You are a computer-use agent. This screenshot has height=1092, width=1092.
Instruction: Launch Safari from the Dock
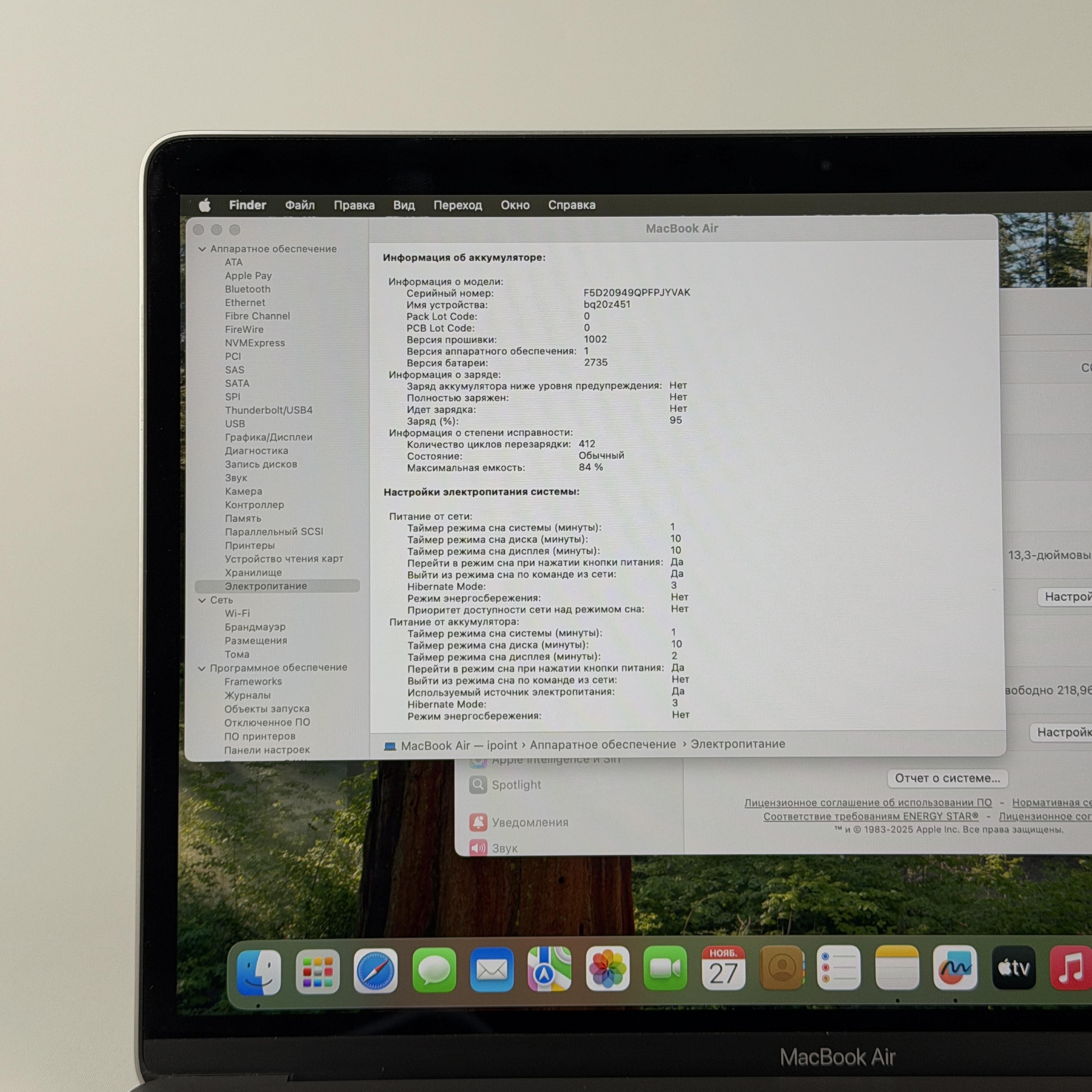coord(375,971)
